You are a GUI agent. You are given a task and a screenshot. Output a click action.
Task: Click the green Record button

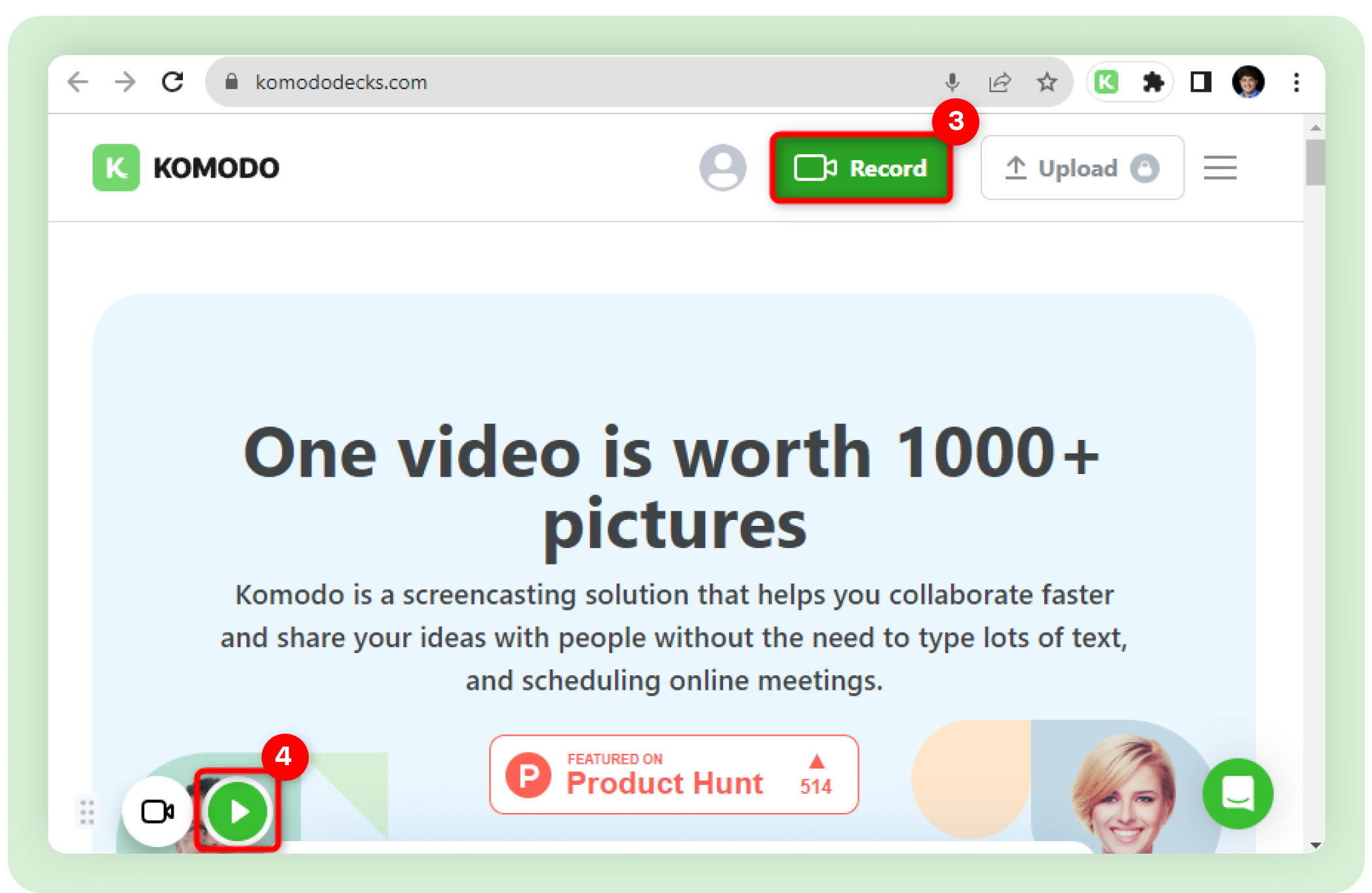[x=861, y=168]
